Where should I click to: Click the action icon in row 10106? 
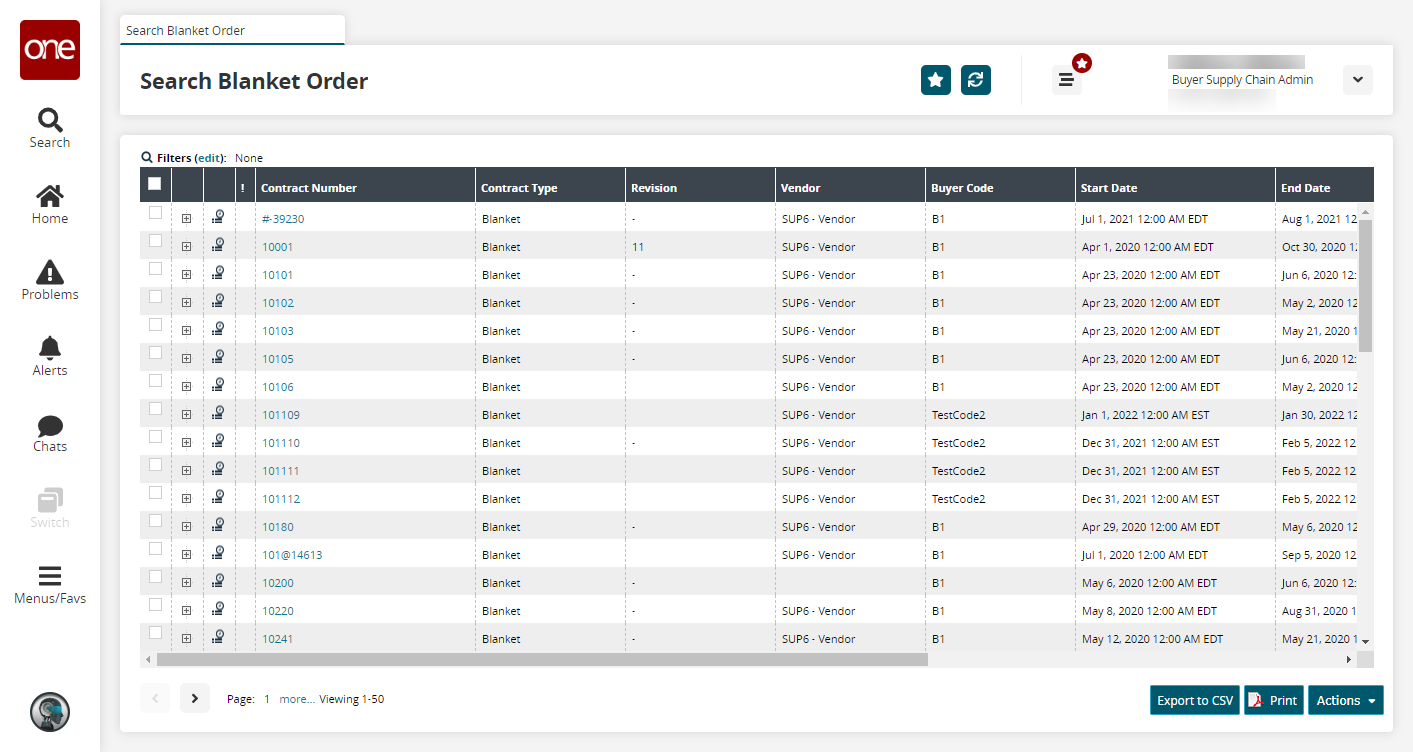(218, 386)
